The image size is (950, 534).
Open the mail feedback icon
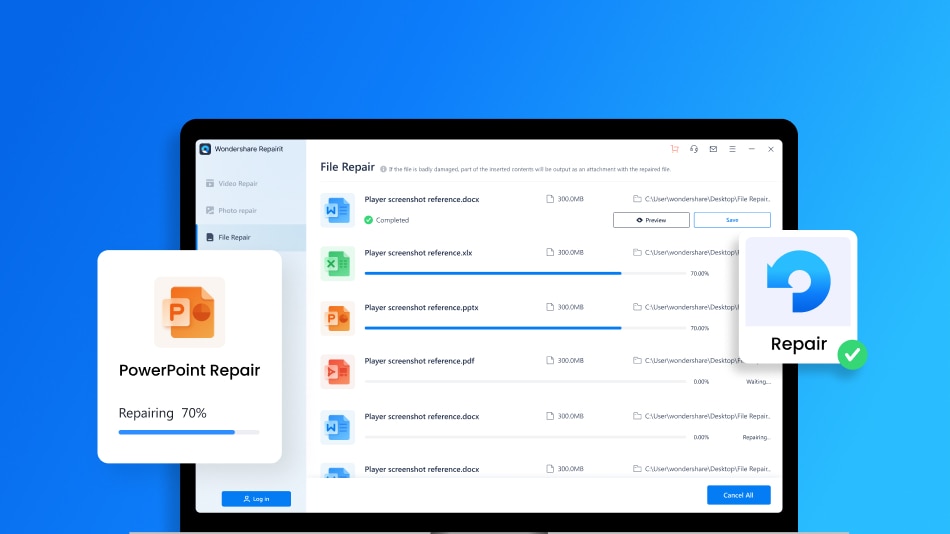coord(713,149)
